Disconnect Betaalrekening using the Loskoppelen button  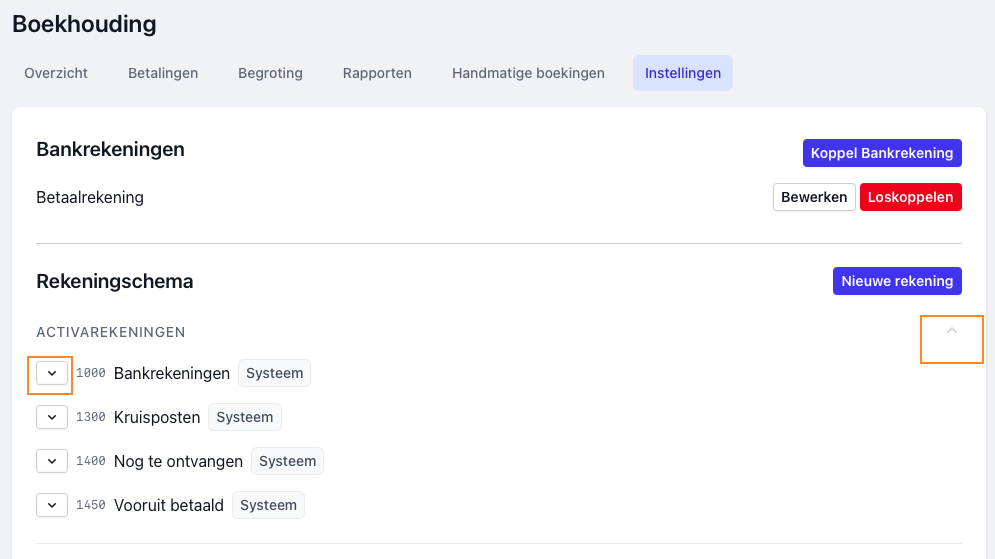point(910,197)
